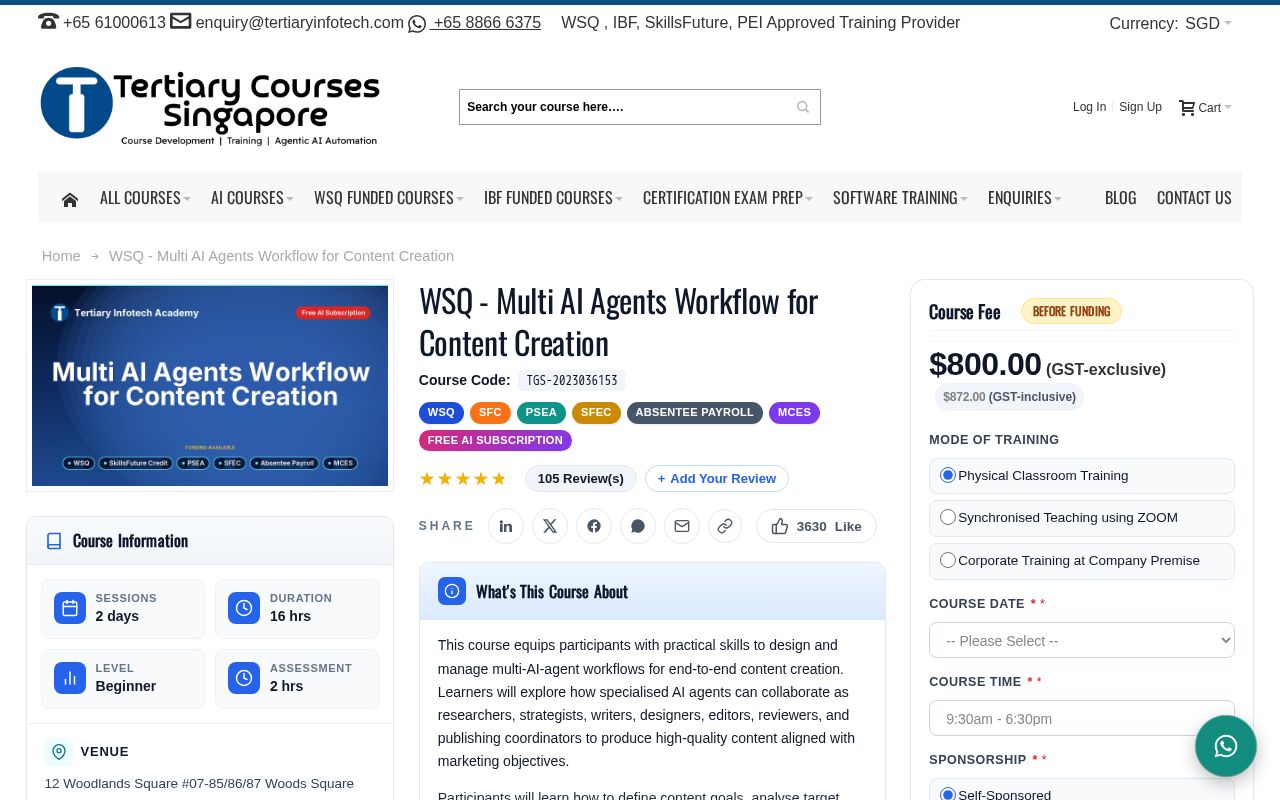1280x800 pixels.
Task: Click the Log In link
Action: point(1089,107)
